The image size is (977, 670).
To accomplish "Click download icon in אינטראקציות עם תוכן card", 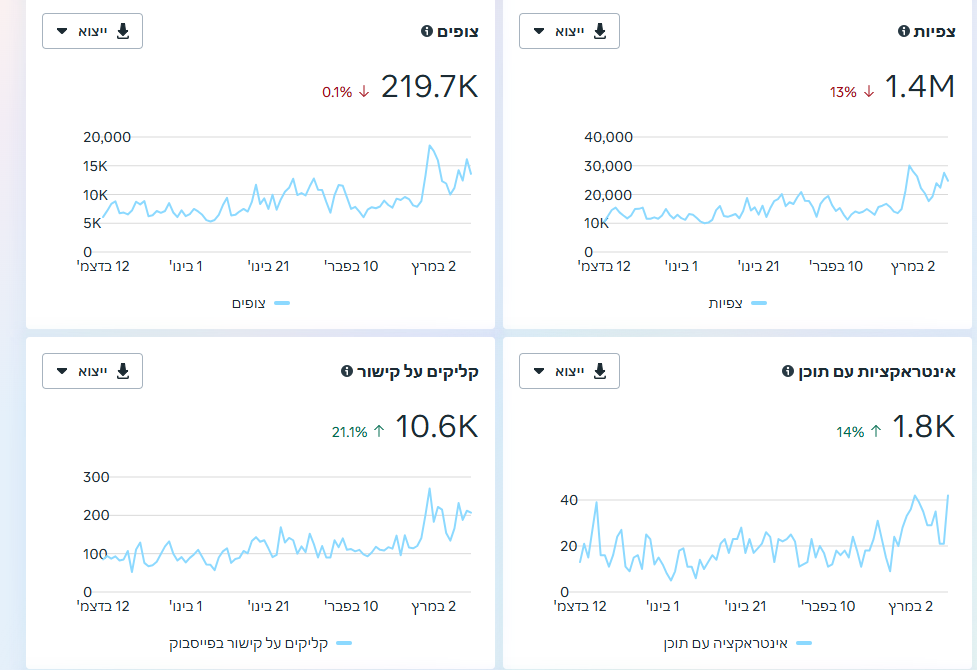I will 600,371.
